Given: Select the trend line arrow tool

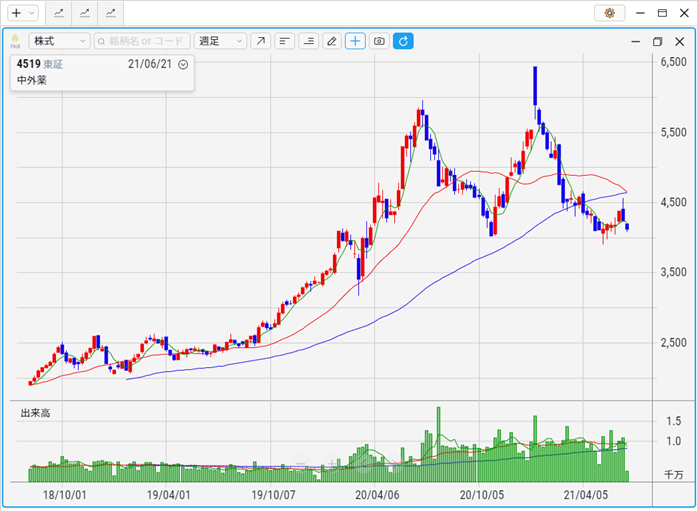Looking at the screenshot, I should coord(260,41).
